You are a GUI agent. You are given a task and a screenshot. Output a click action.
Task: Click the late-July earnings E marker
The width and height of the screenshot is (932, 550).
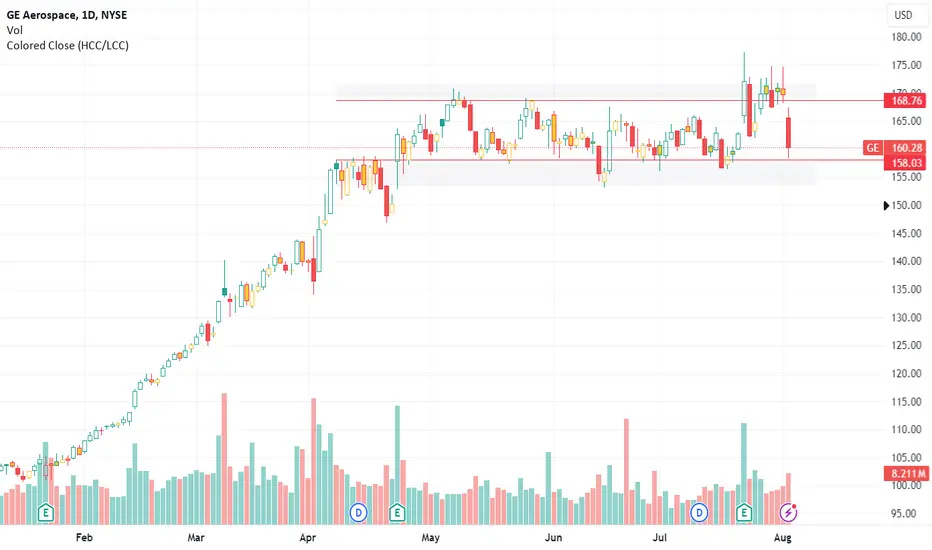click(x=744, y=512)
